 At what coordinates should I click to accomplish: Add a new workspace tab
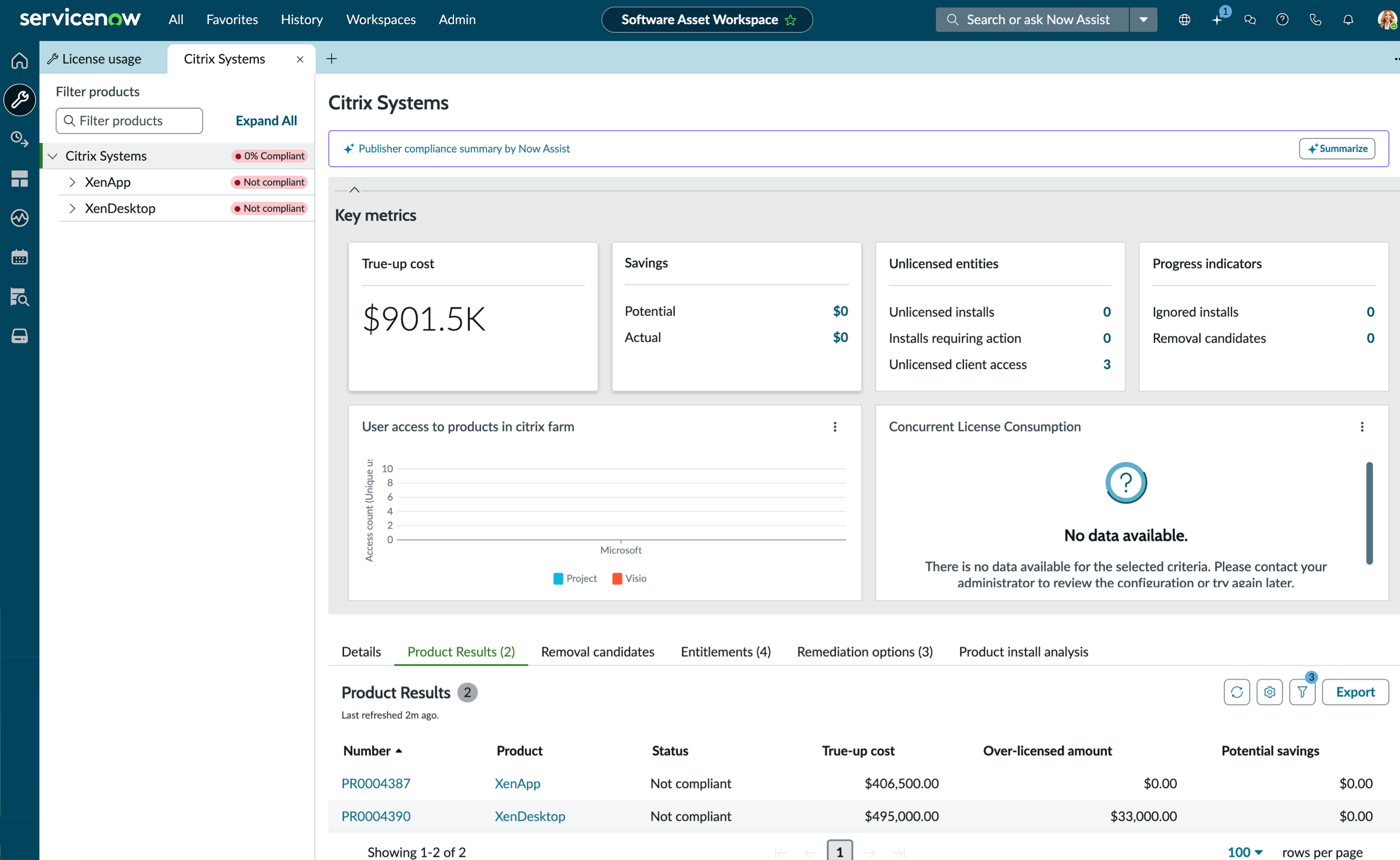point(332,59)
